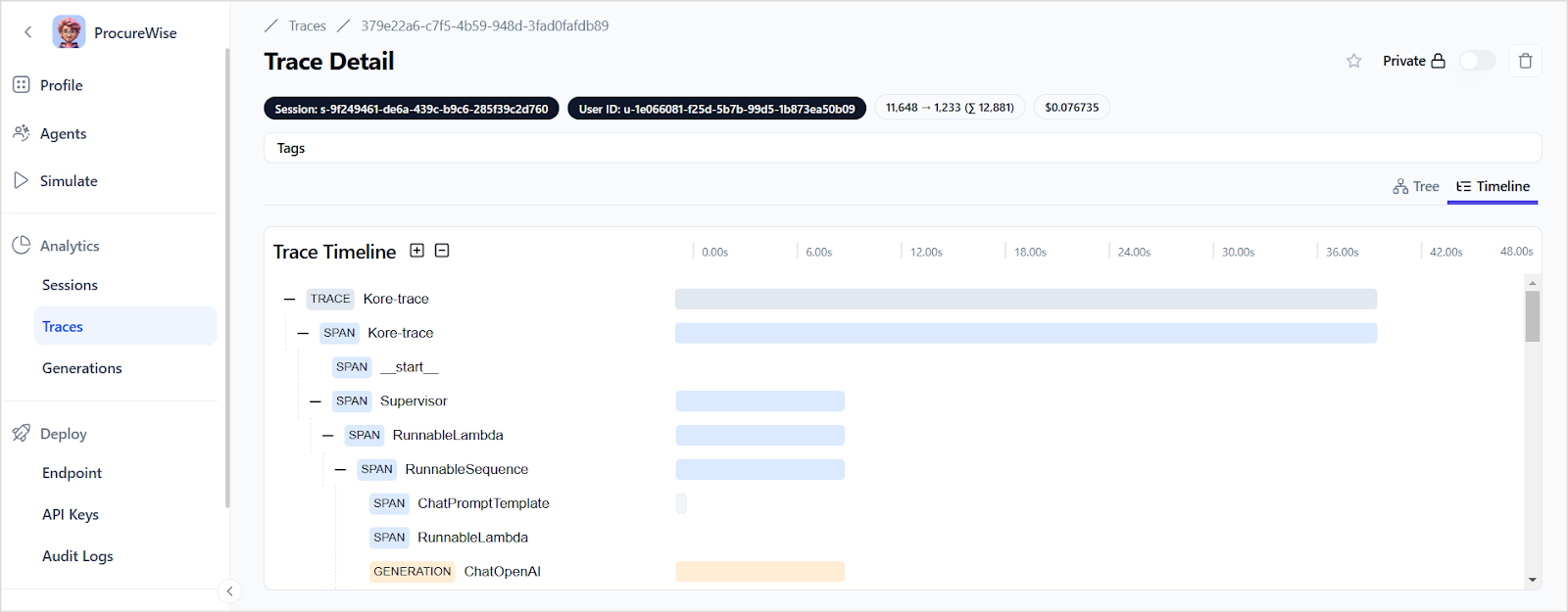Screen dimensions: 1568x612
Task: Open Profile from the sidebar
Action: (61, 85)
